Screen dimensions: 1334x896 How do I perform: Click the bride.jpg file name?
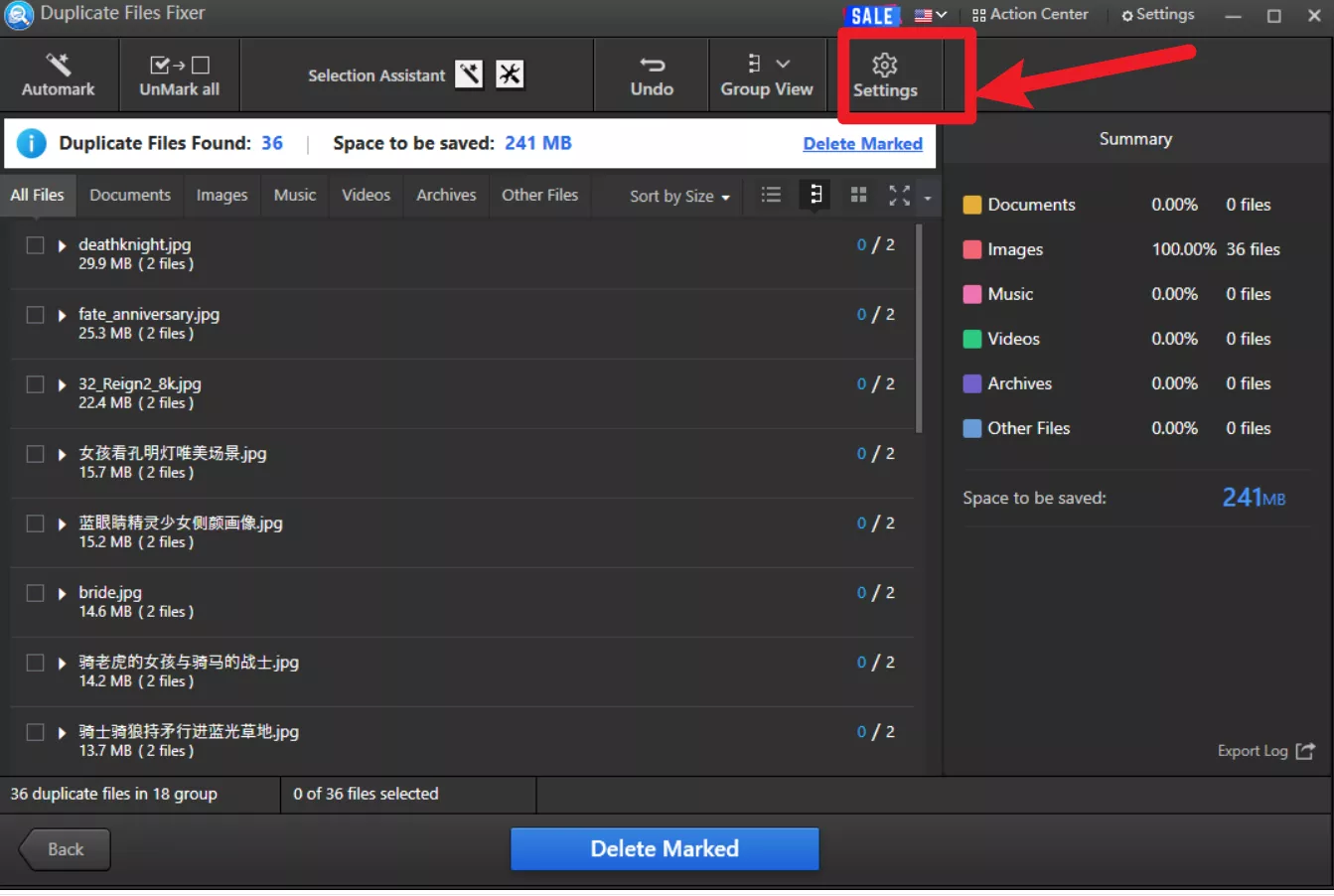point(110,592)
